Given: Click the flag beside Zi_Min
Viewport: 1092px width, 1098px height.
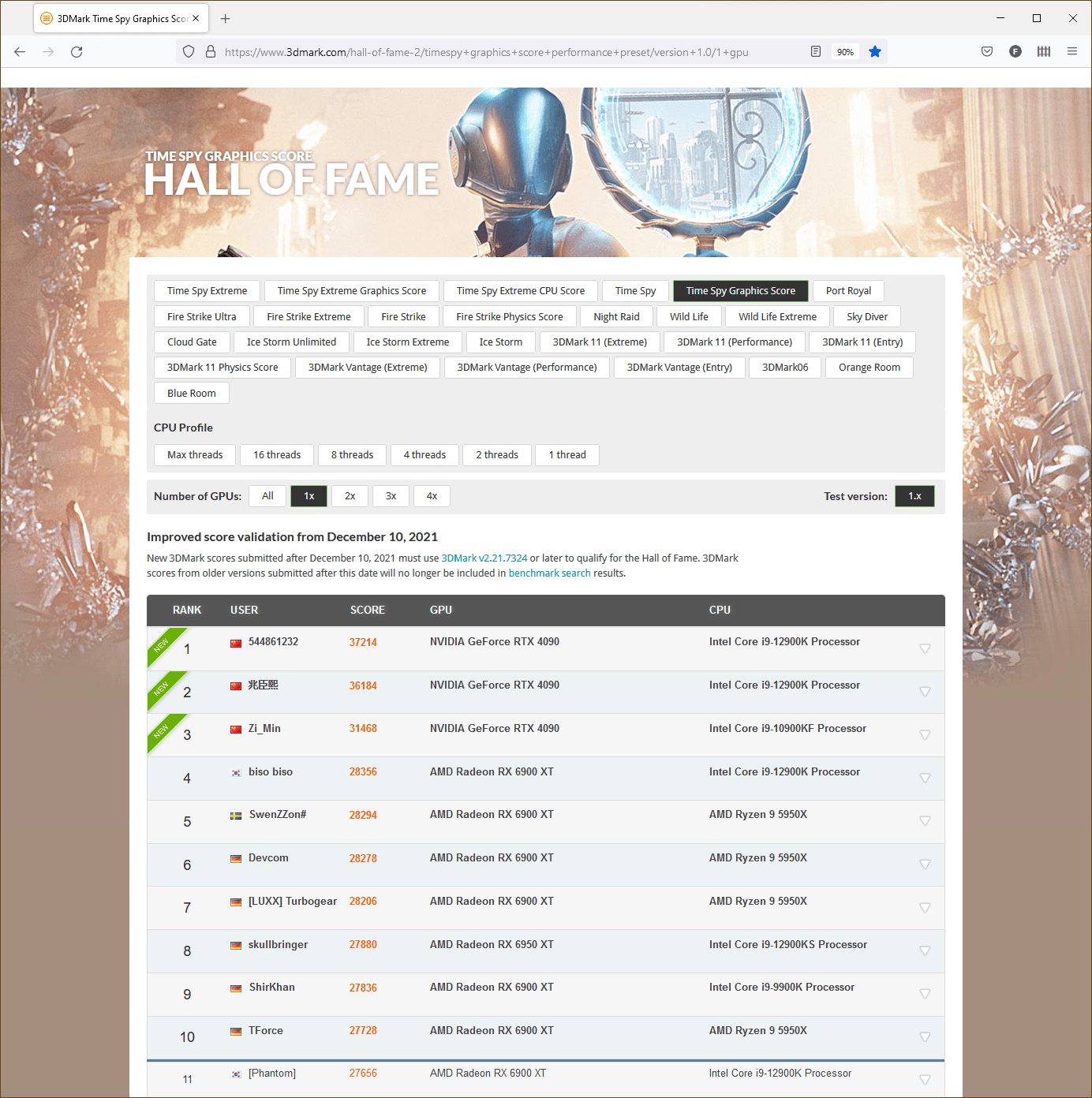Looking at the screenshot, I should 236,730.
